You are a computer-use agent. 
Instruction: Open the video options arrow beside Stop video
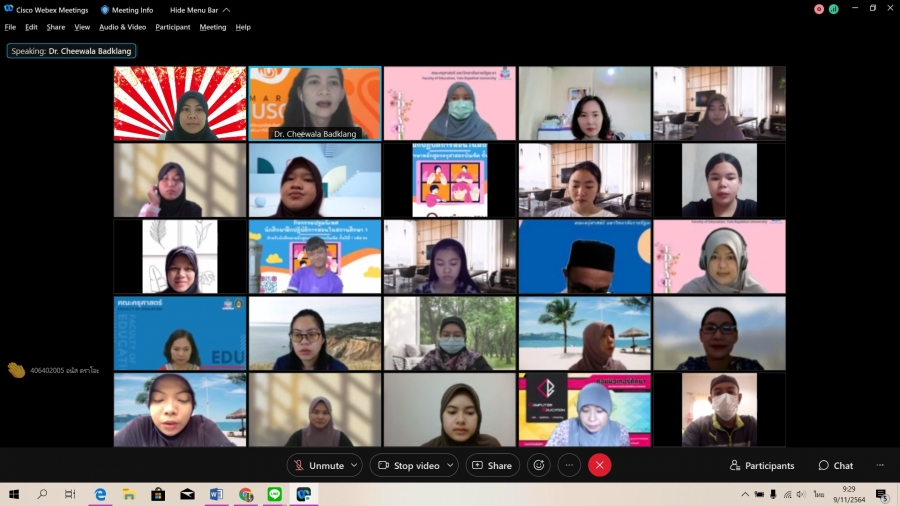tap(451, 465)
